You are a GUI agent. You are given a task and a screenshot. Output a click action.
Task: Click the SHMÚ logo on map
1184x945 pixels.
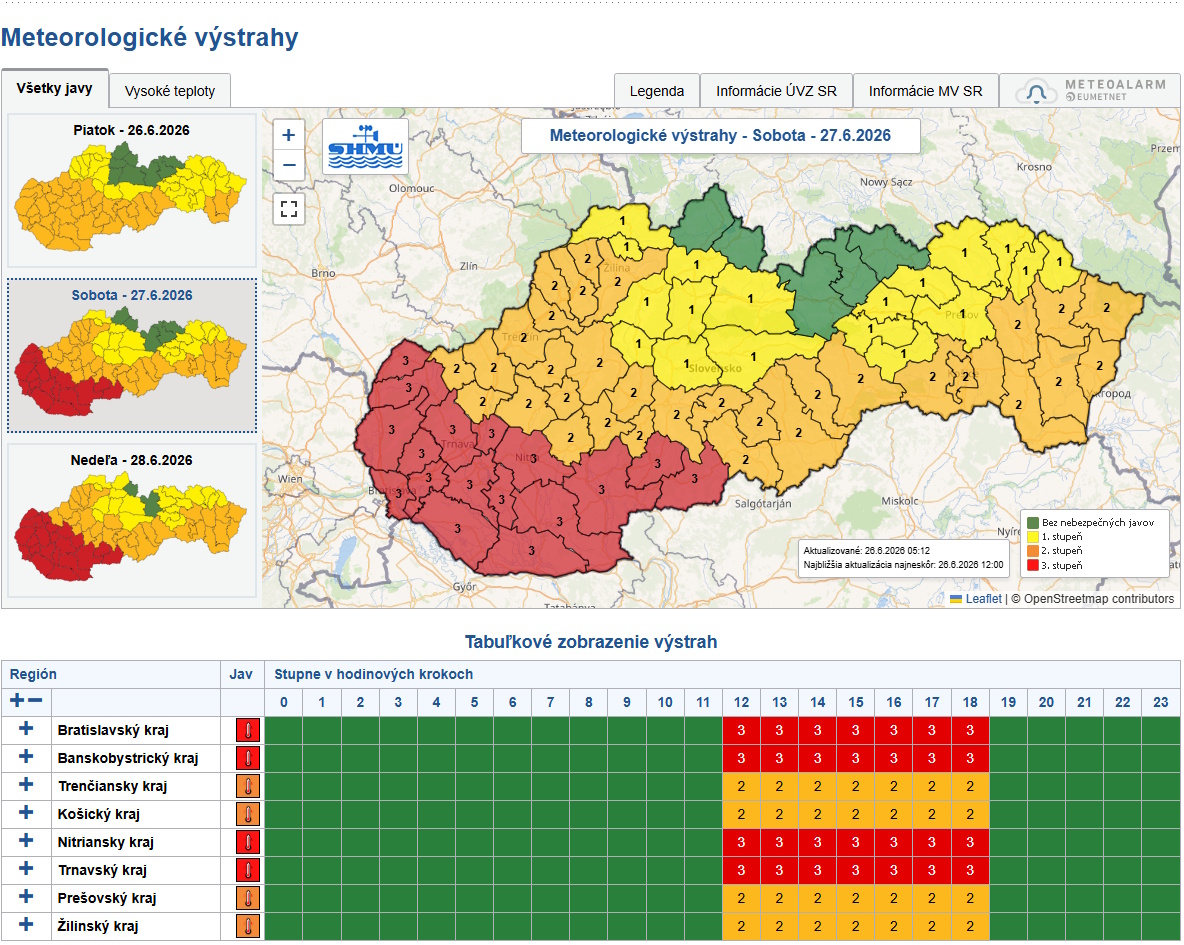pos(365,146)
